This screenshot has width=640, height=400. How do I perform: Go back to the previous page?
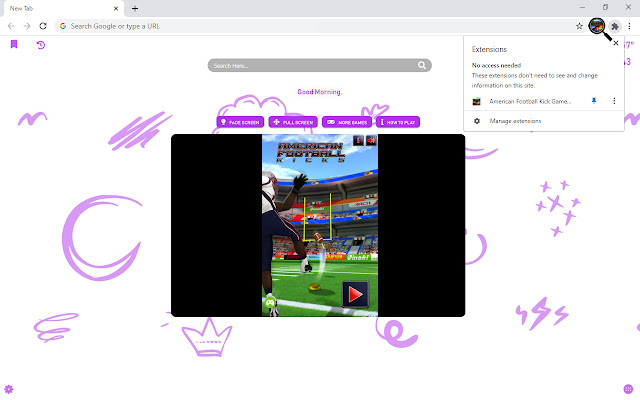pos(11,26)
